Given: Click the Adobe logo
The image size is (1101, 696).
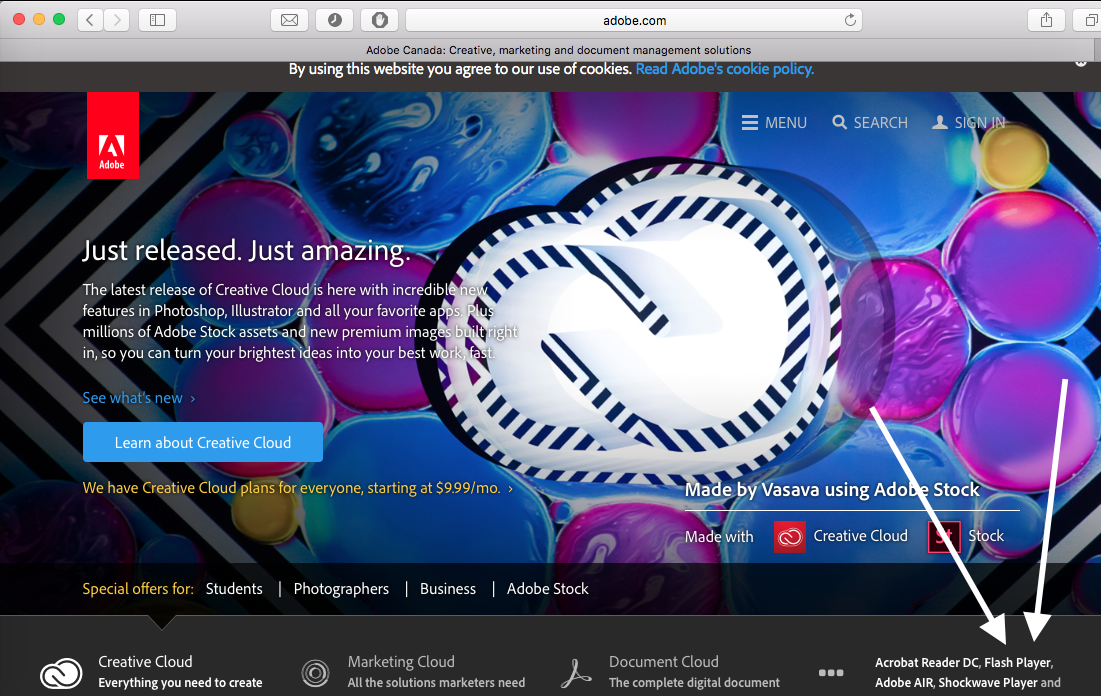Looking at the screenshot, I should click(112, 136).
